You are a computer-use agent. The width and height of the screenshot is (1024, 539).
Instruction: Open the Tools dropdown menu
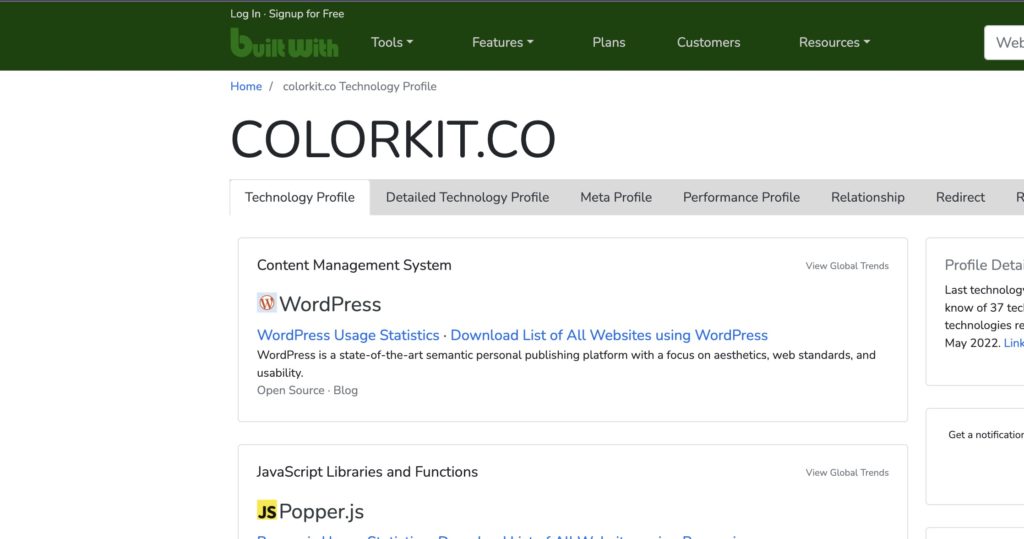[x=392, y=42]
